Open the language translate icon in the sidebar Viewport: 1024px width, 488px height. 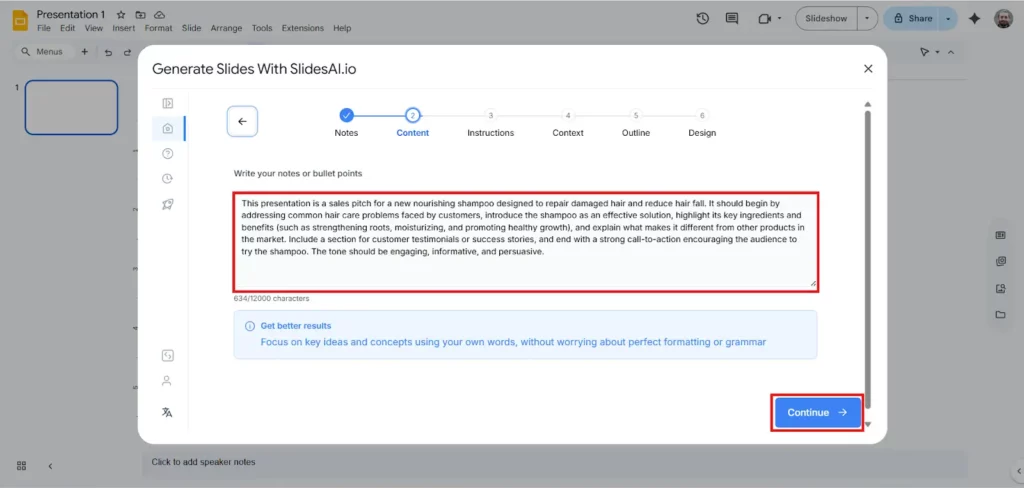[x=167, y=412]
